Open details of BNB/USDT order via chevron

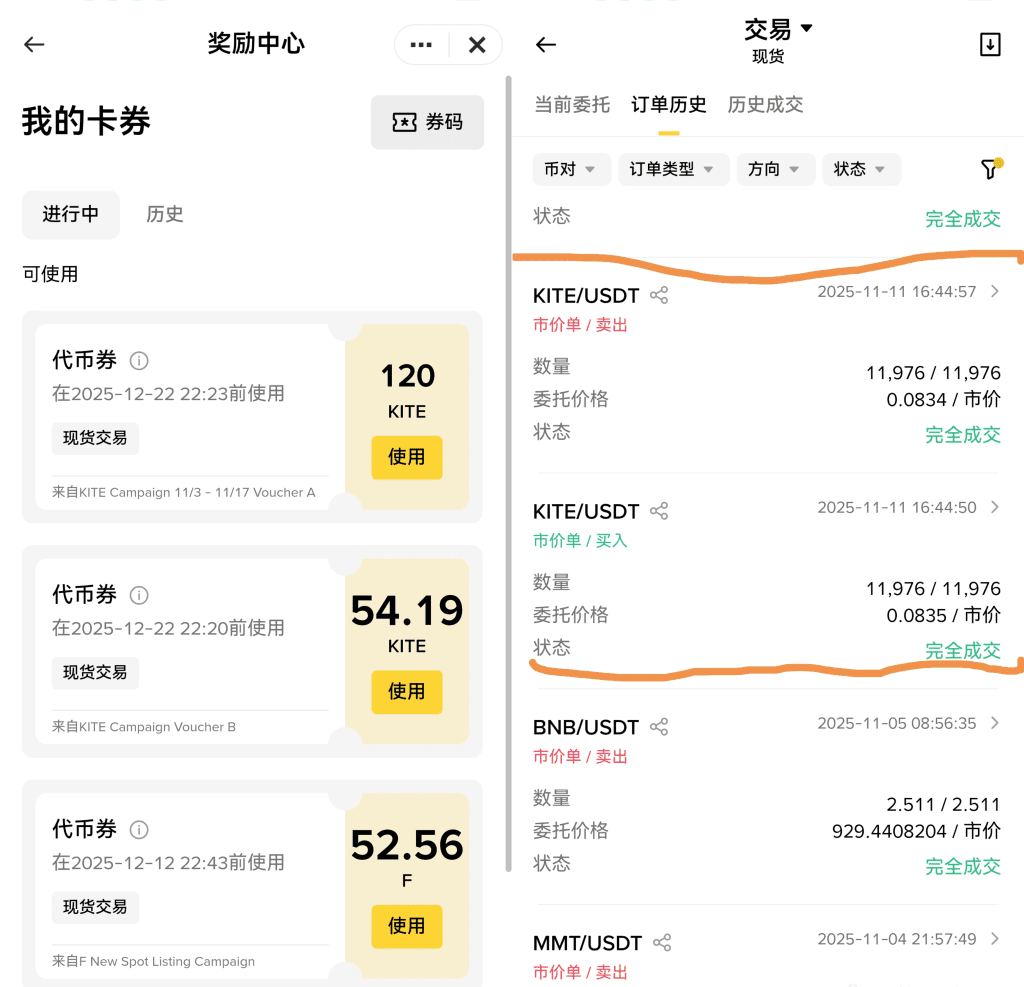click(x=994, y=723)
